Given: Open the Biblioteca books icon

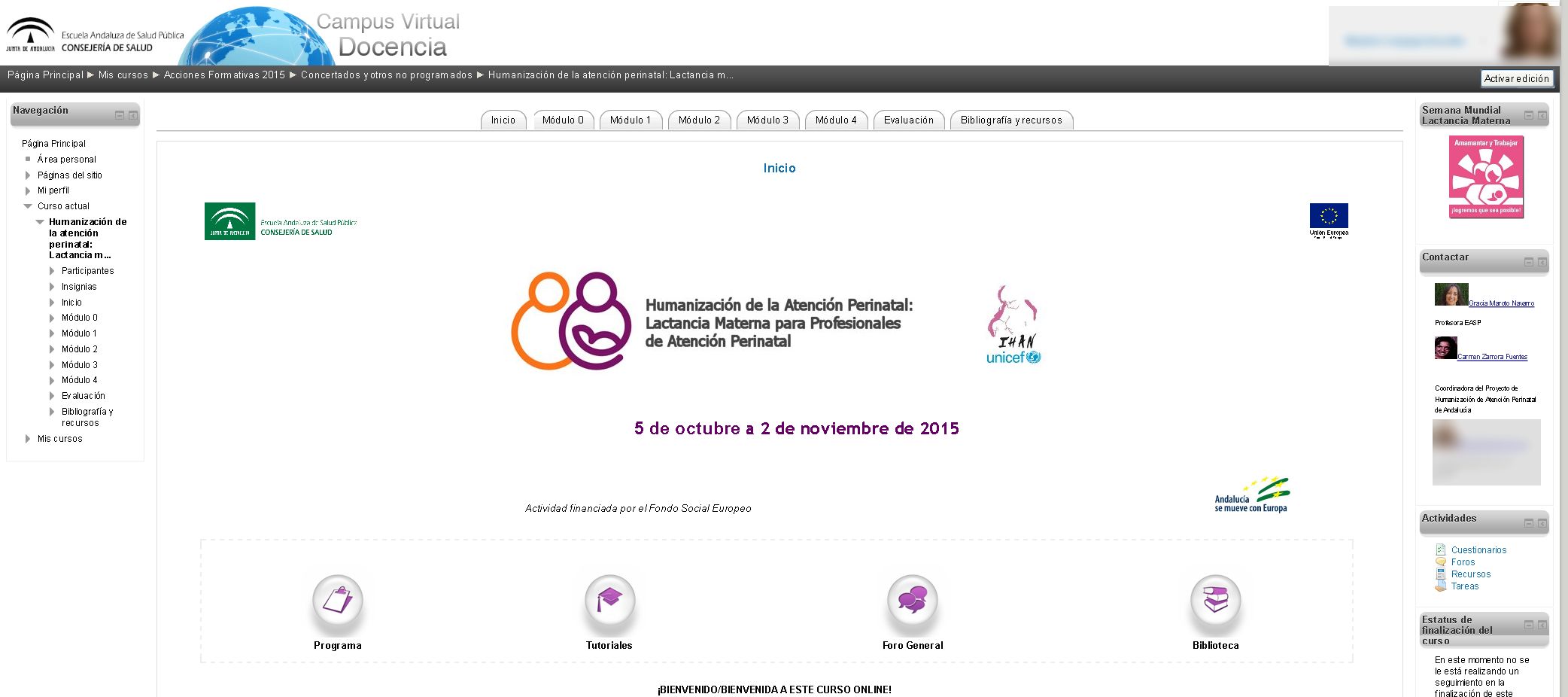Looking at the screenshot, I should tap(1215, 601).
